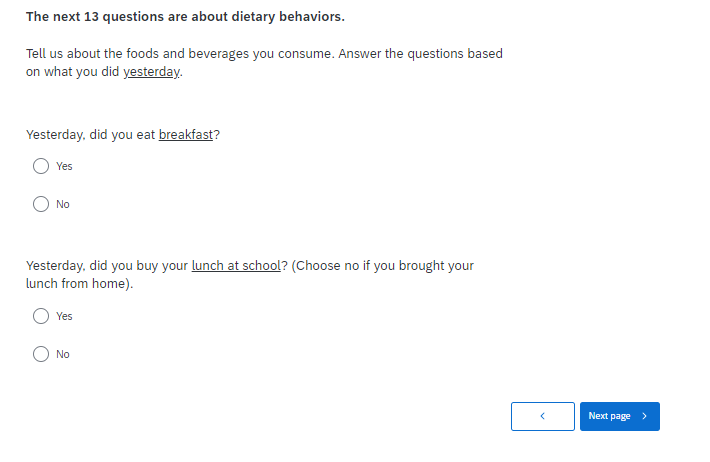
Task: Click the 'Tell us about the foods' paragraph
Action: click(x=264, y=54)
